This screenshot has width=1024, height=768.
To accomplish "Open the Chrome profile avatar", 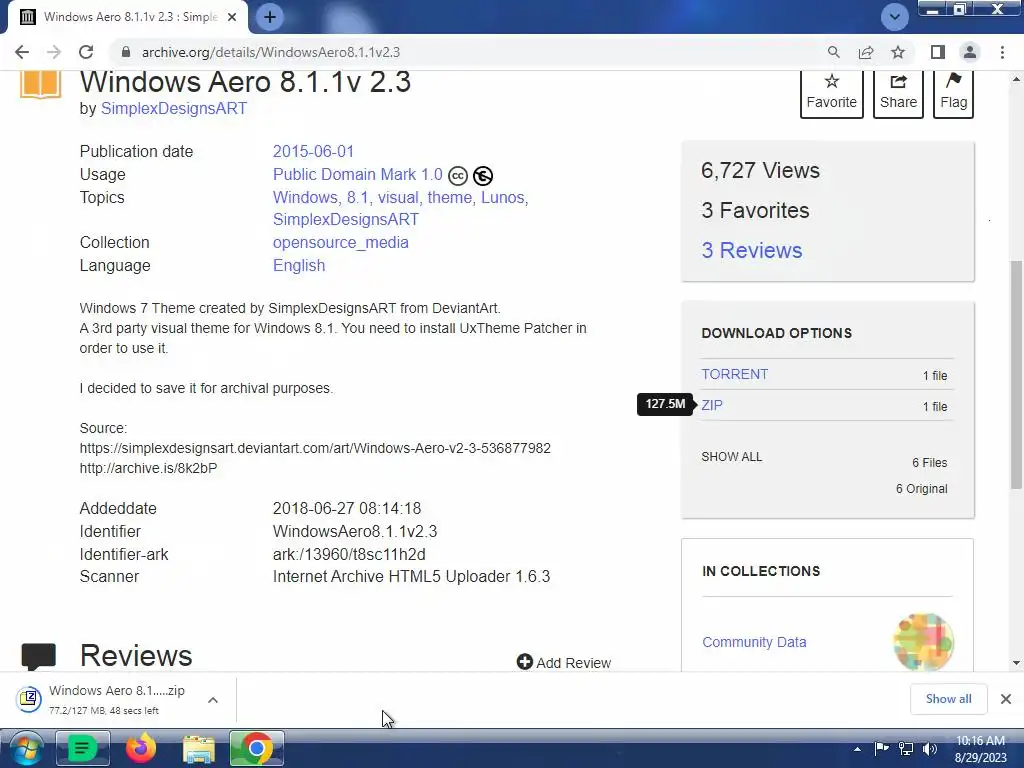I will tap(970, 52).
